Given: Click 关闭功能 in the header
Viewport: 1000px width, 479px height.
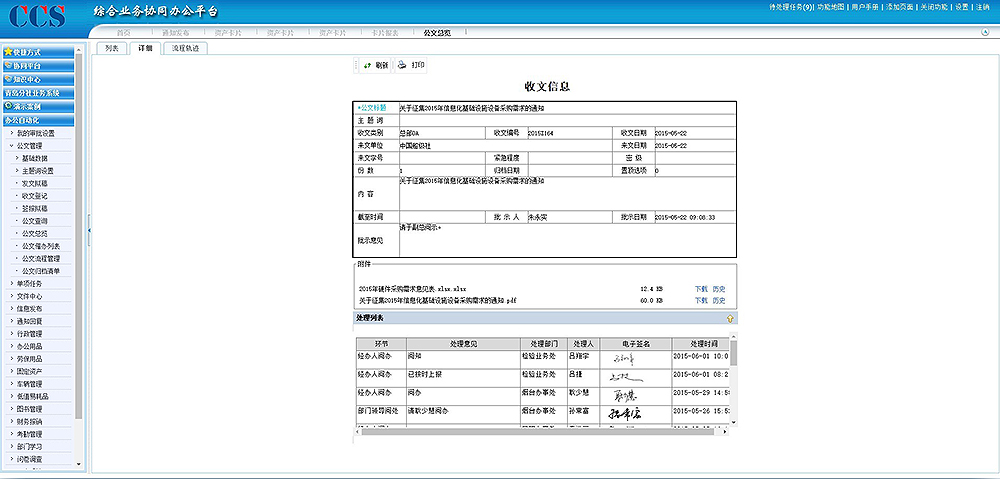Looking at the screenshot, I should (934, 6).
